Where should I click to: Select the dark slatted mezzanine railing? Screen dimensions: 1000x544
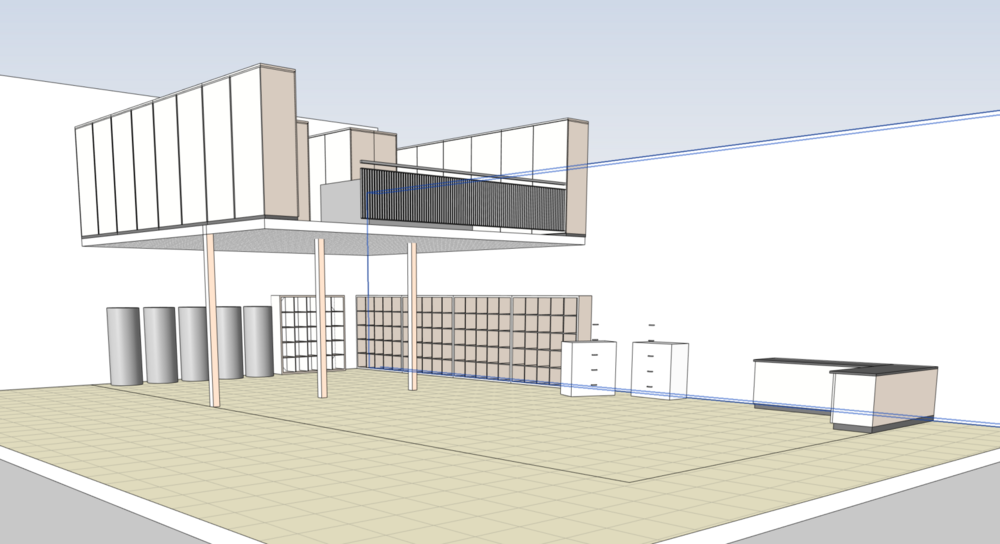click(x=463, y=198)
